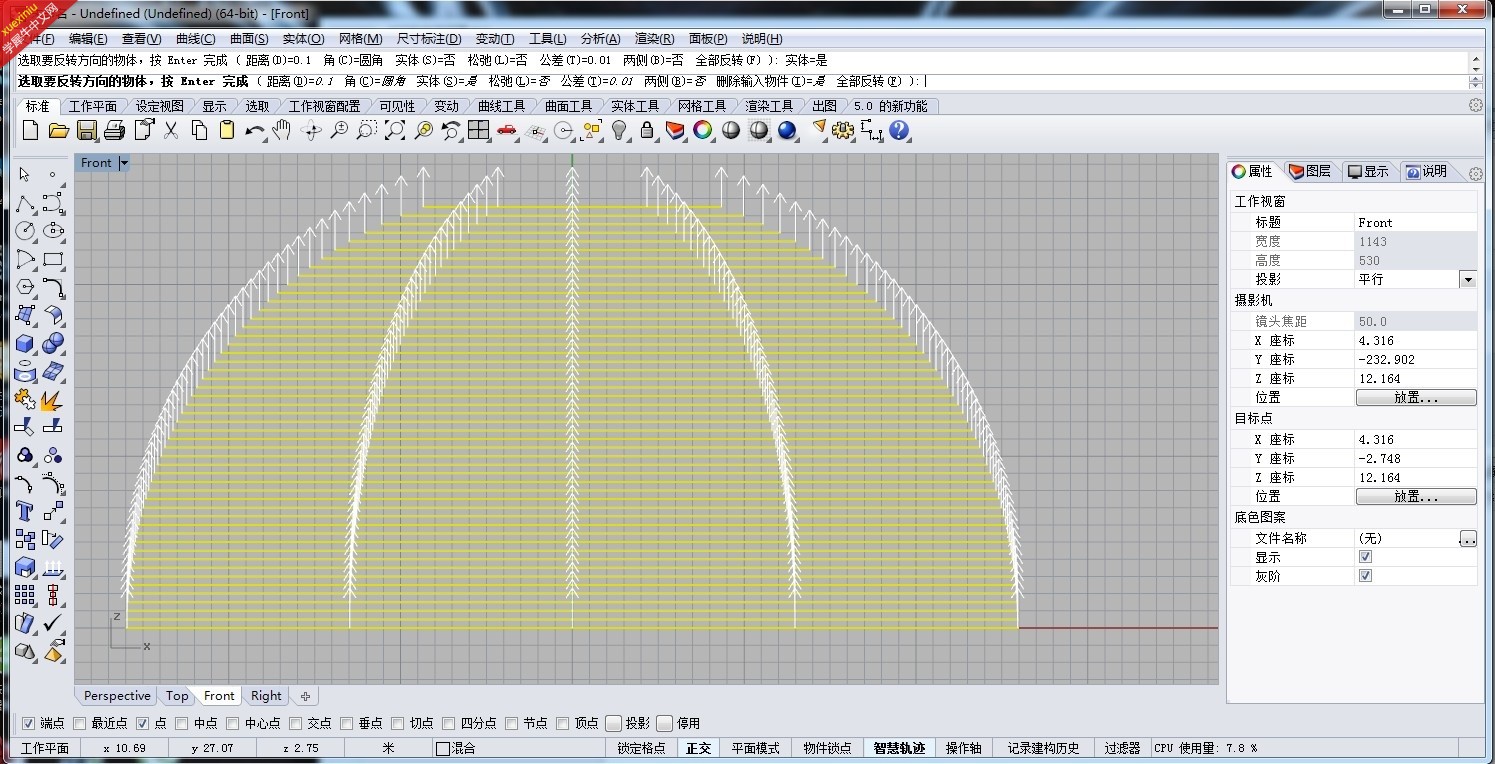1495x764 pixels.
Task: Switch to the Right viewport tab
Action: [x=266, y=696]
